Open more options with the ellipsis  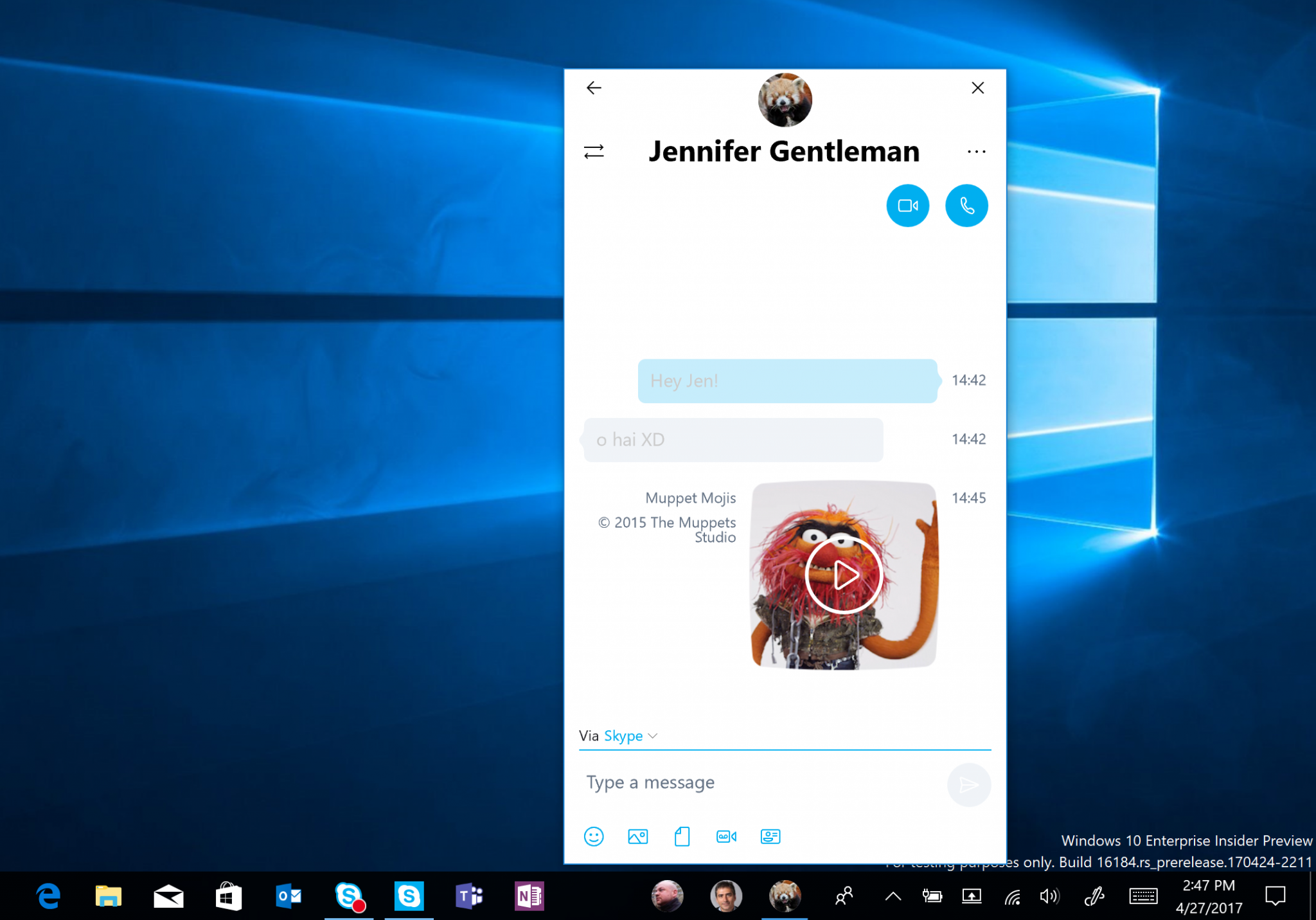976,152
